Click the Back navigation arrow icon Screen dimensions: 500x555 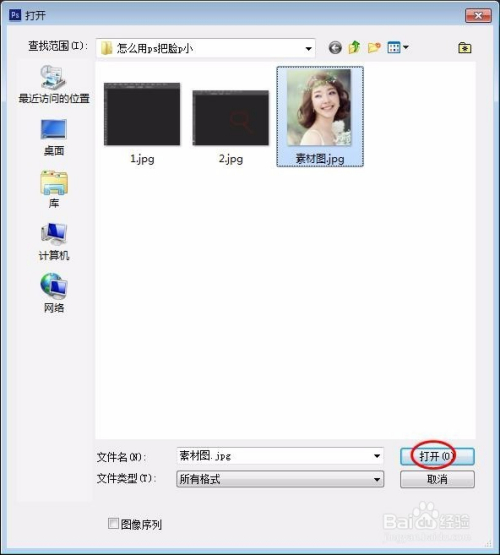(335, 47)
